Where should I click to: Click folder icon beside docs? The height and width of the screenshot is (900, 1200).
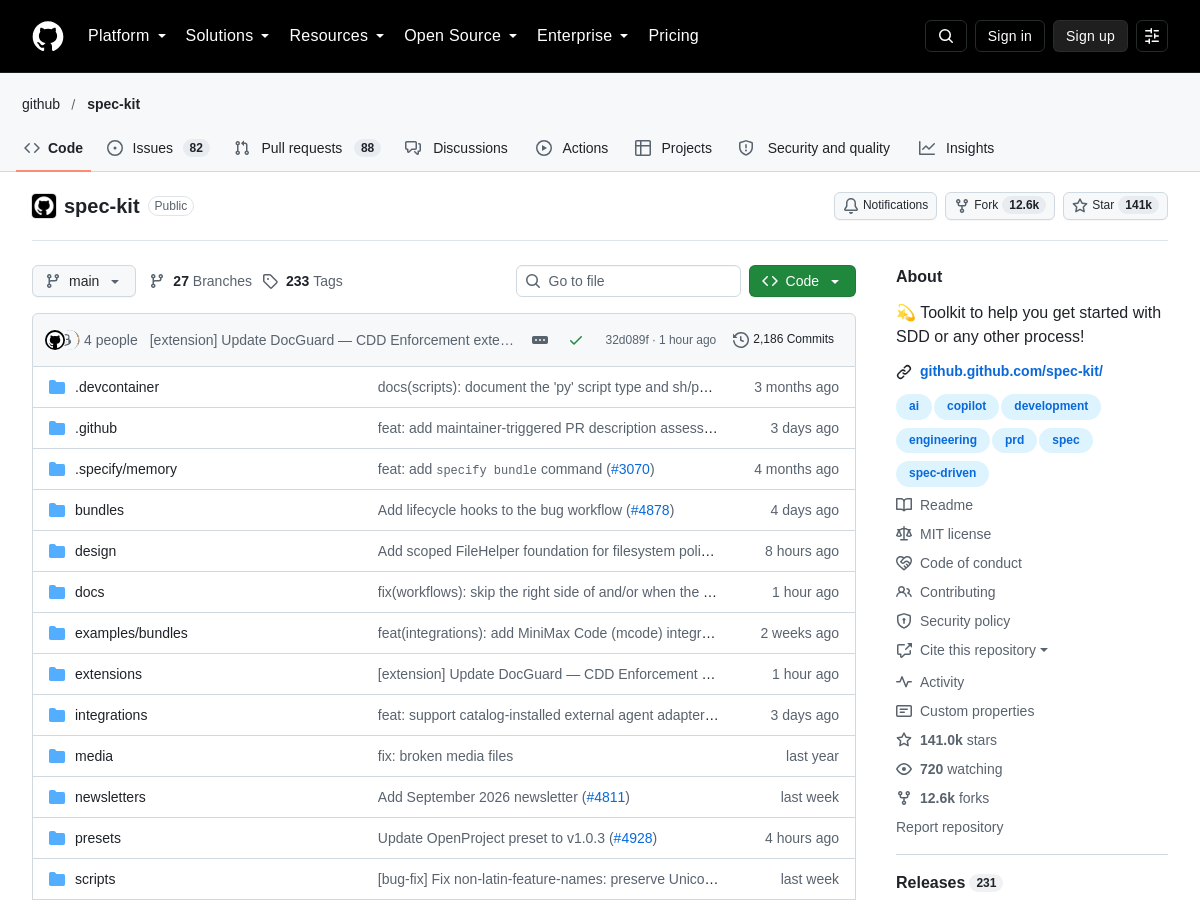(57, 592)
